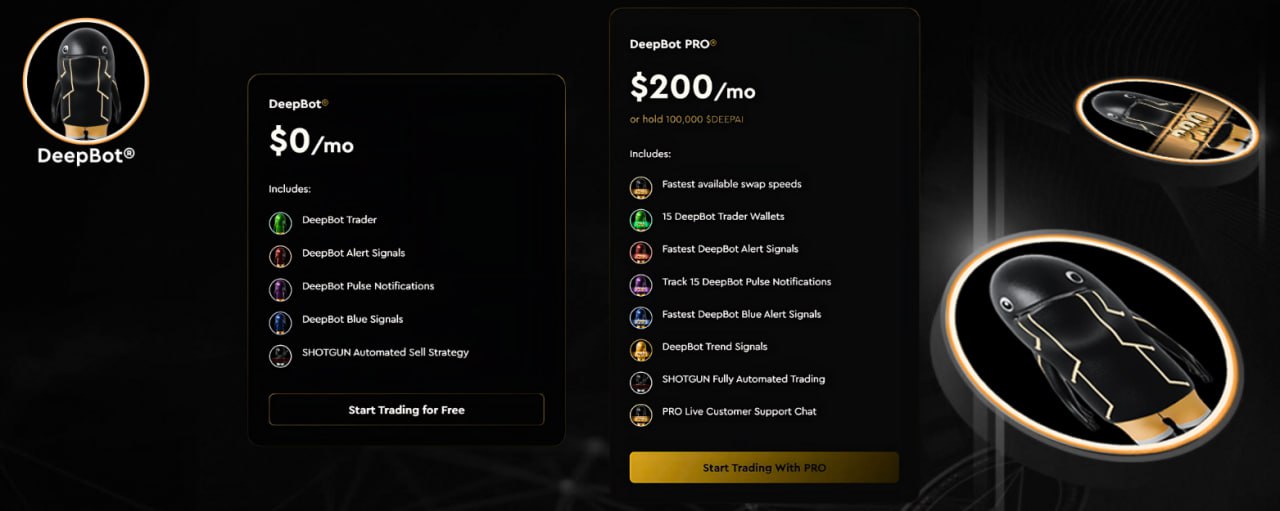Click the DeepBot logo in top-left
This screenshot has width=1280, height=511.
click(x=86, y=80)
